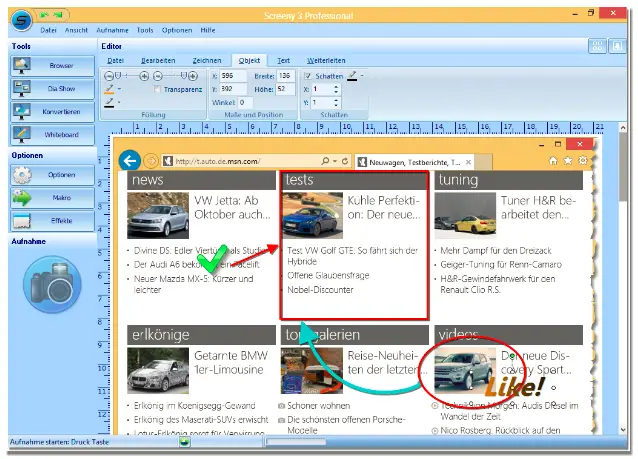Decrease Schatten Y value with down arrow
Screen dimensions: 638x459
click(336, 105)
